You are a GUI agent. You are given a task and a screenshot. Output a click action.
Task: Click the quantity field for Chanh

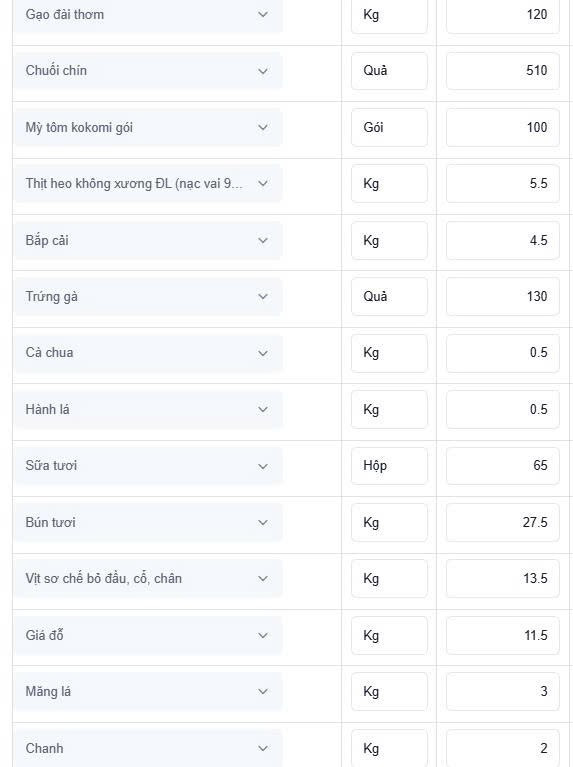click(503, 748)
